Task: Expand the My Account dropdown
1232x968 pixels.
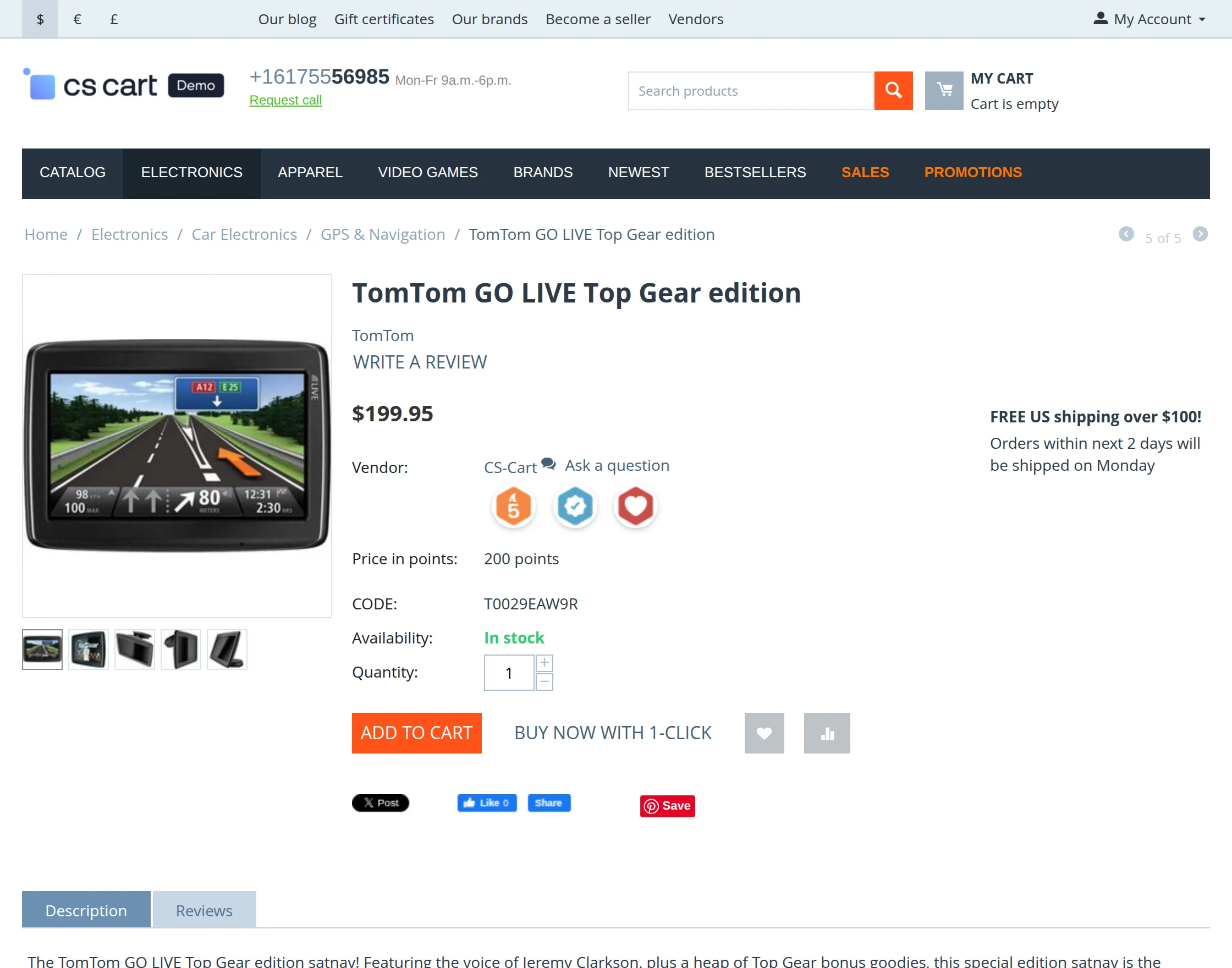Action: 1149,19
